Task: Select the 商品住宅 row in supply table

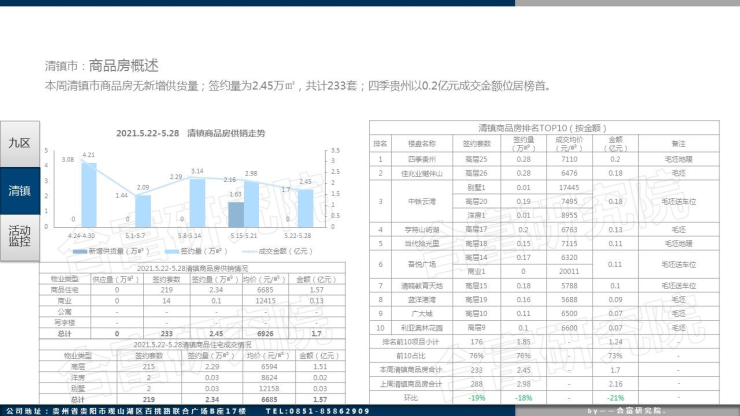Action: tap(64, 290)
